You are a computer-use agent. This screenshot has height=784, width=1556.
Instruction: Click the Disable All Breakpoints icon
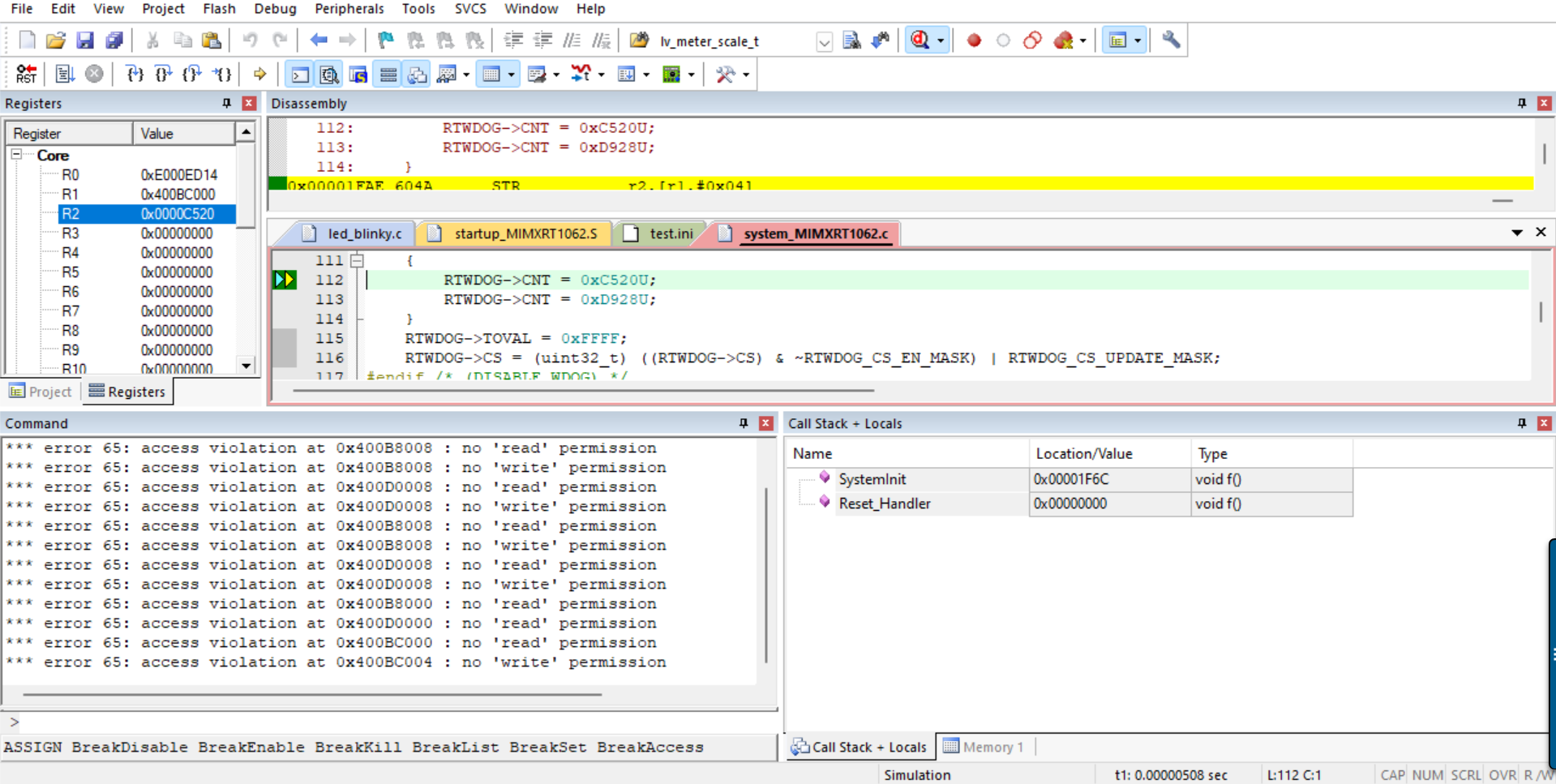(x=1032, y=41)
